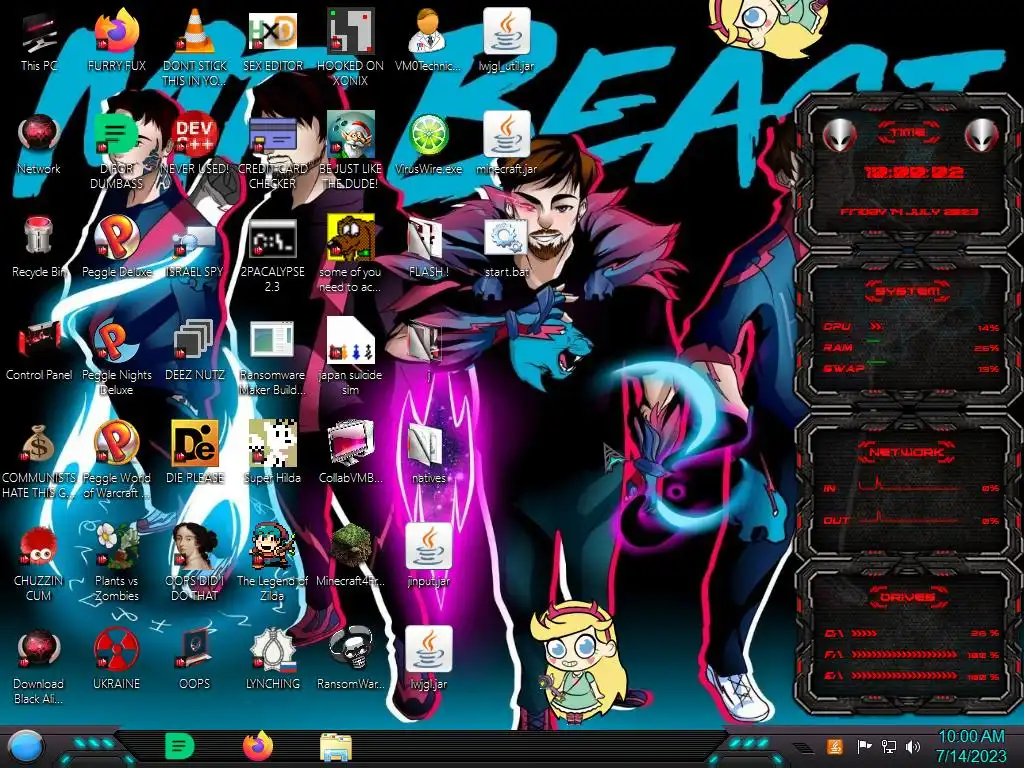Open the Action Center flag icon
Viewport: 1024px width, 768px height.
pyautogui.click(x=864, y=746)
